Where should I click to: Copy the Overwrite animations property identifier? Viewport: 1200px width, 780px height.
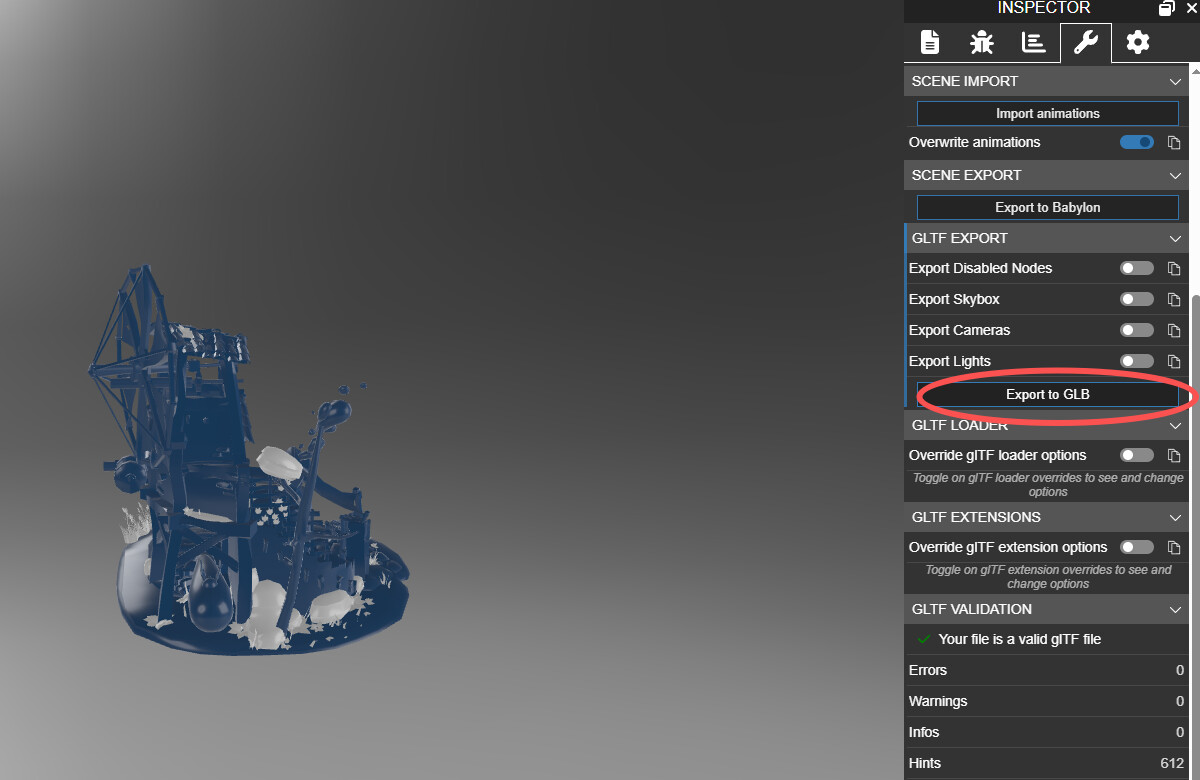coord(1173,142)
